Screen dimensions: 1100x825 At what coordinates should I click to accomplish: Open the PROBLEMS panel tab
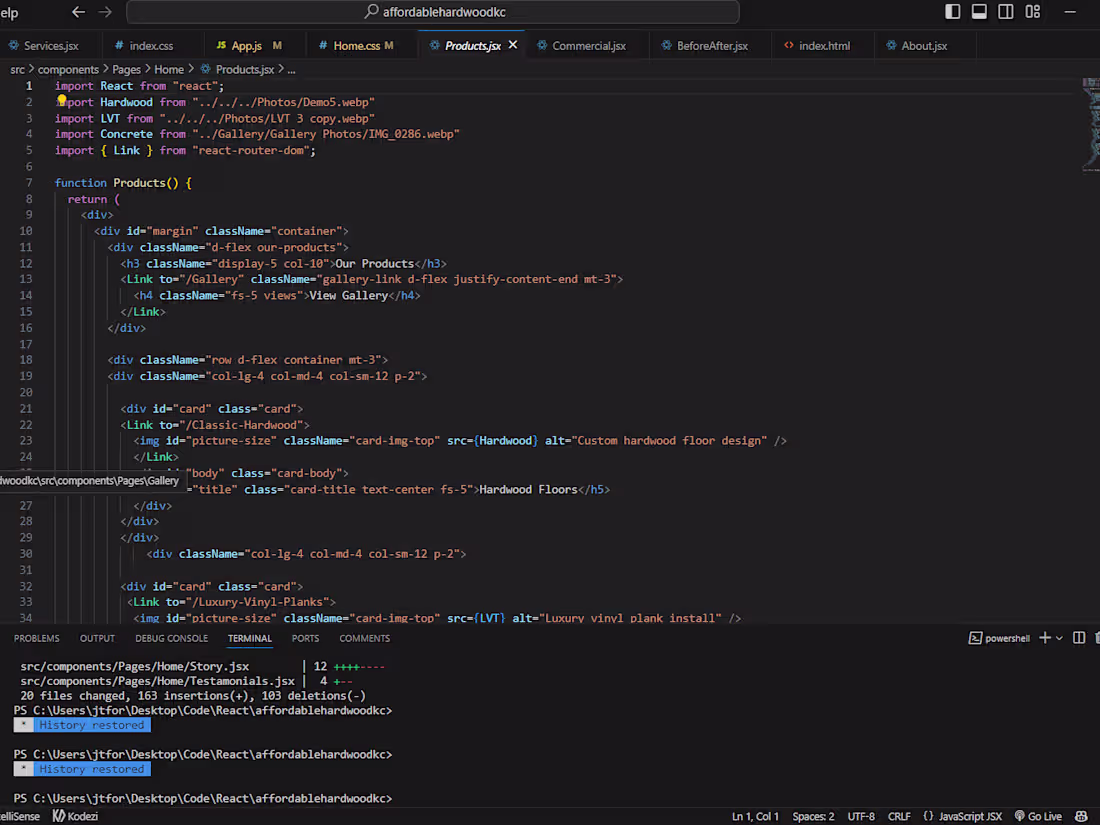click(x=36, y=637)
